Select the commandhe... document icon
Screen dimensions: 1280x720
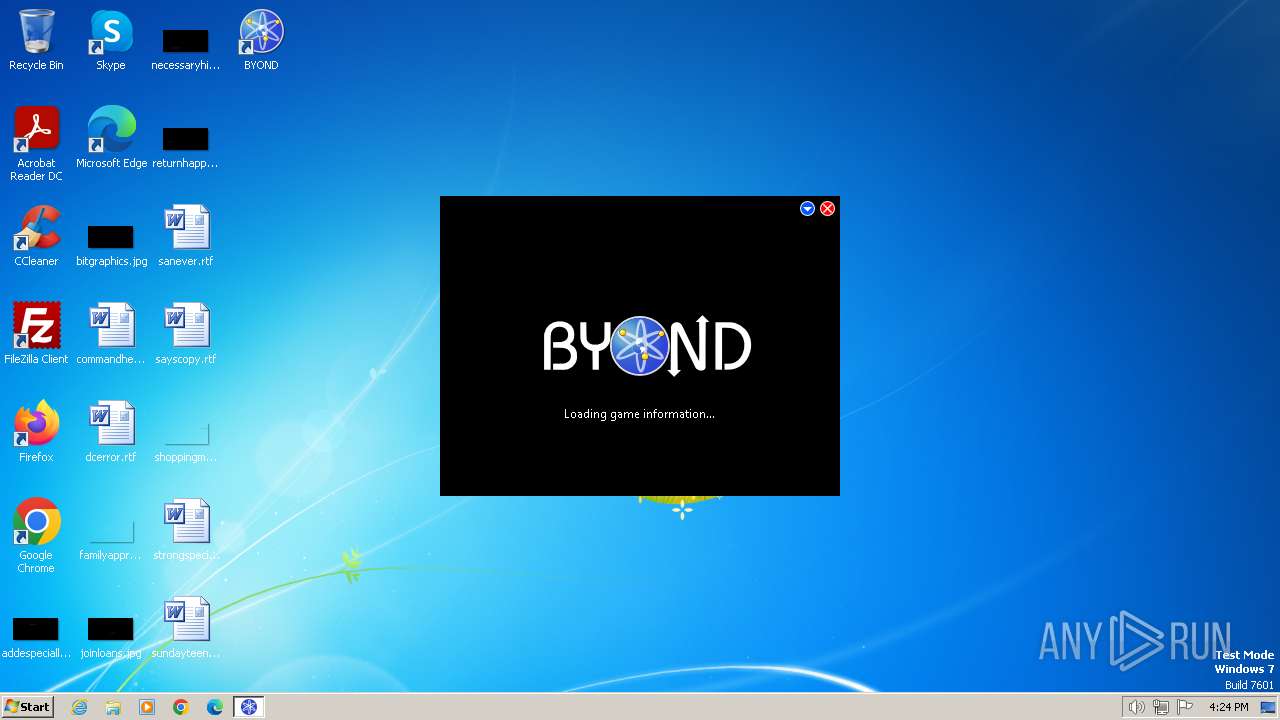111,334
